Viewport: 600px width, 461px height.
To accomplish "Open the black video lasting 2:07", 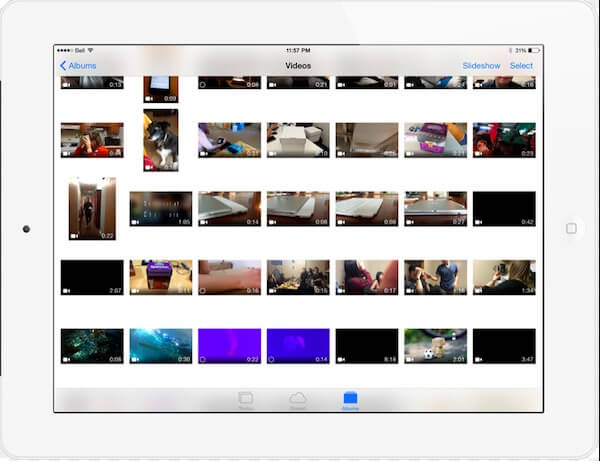I will point(92,277).
